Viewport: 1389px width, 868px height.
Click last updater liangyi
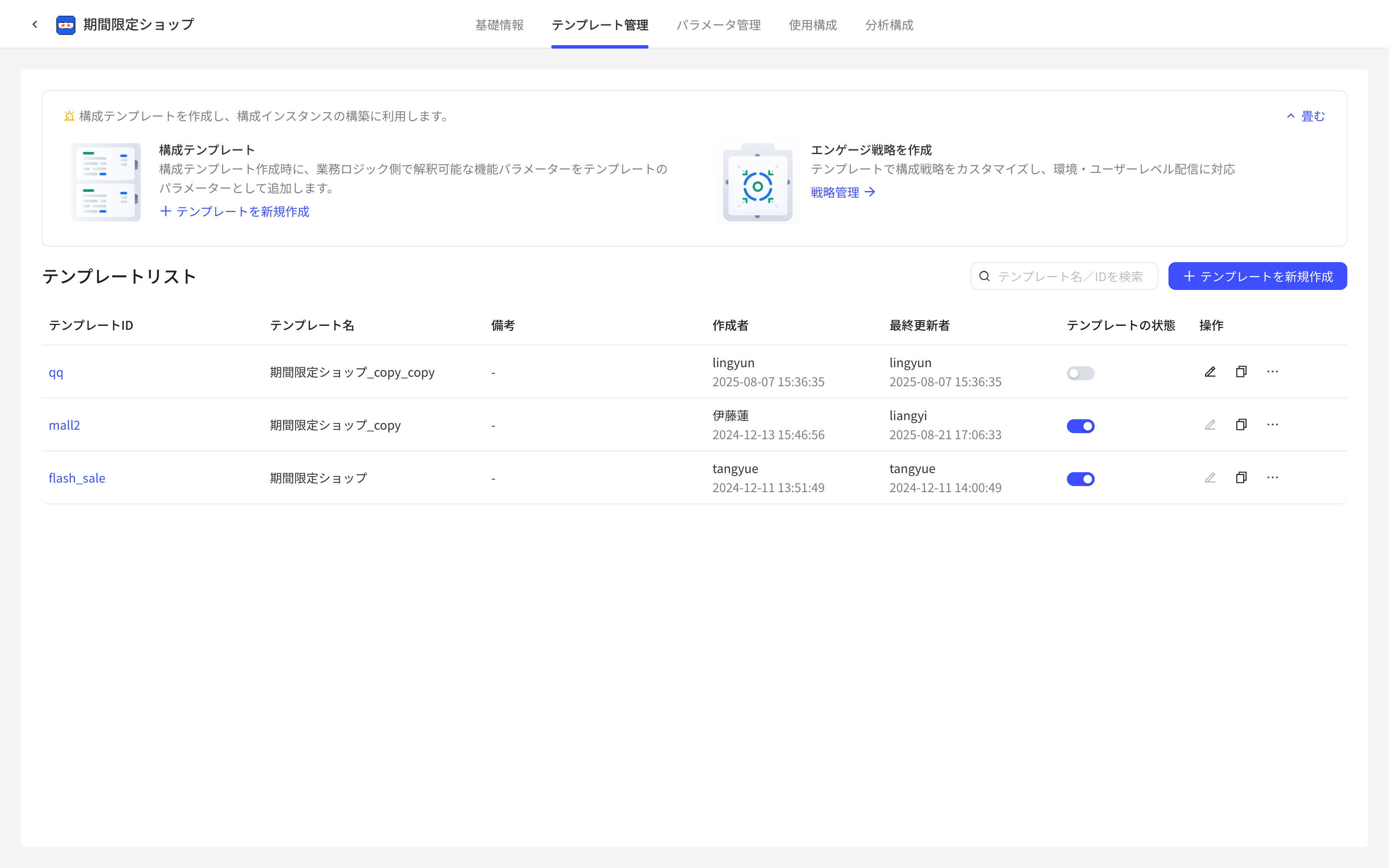[908, 416]
